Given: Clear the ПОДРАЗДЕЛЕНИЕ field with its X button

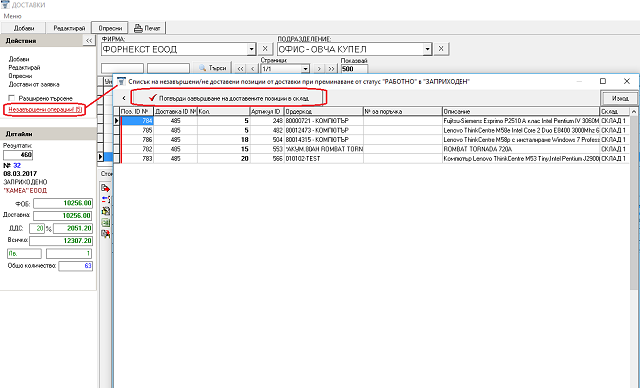Looking at the screenshot, I should pyautogui.click(x=441, y=49).
